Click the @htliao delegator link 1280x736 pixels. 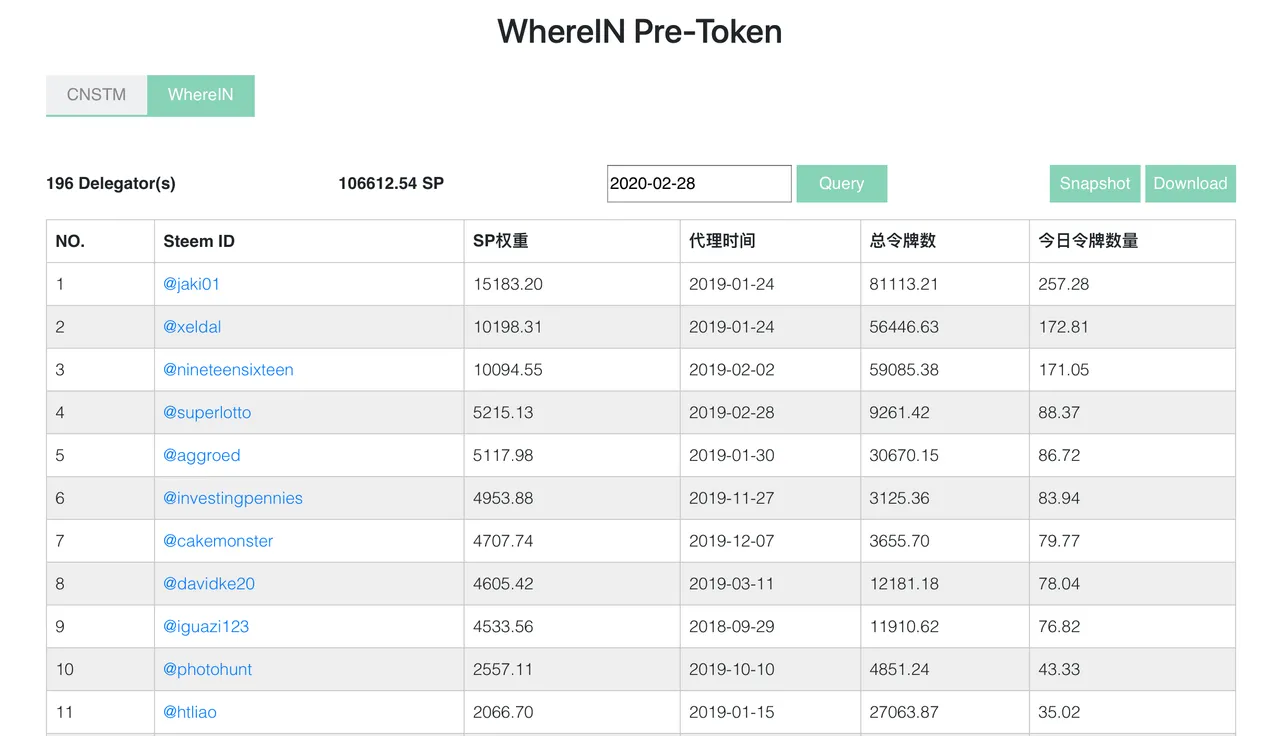(189, 712)
